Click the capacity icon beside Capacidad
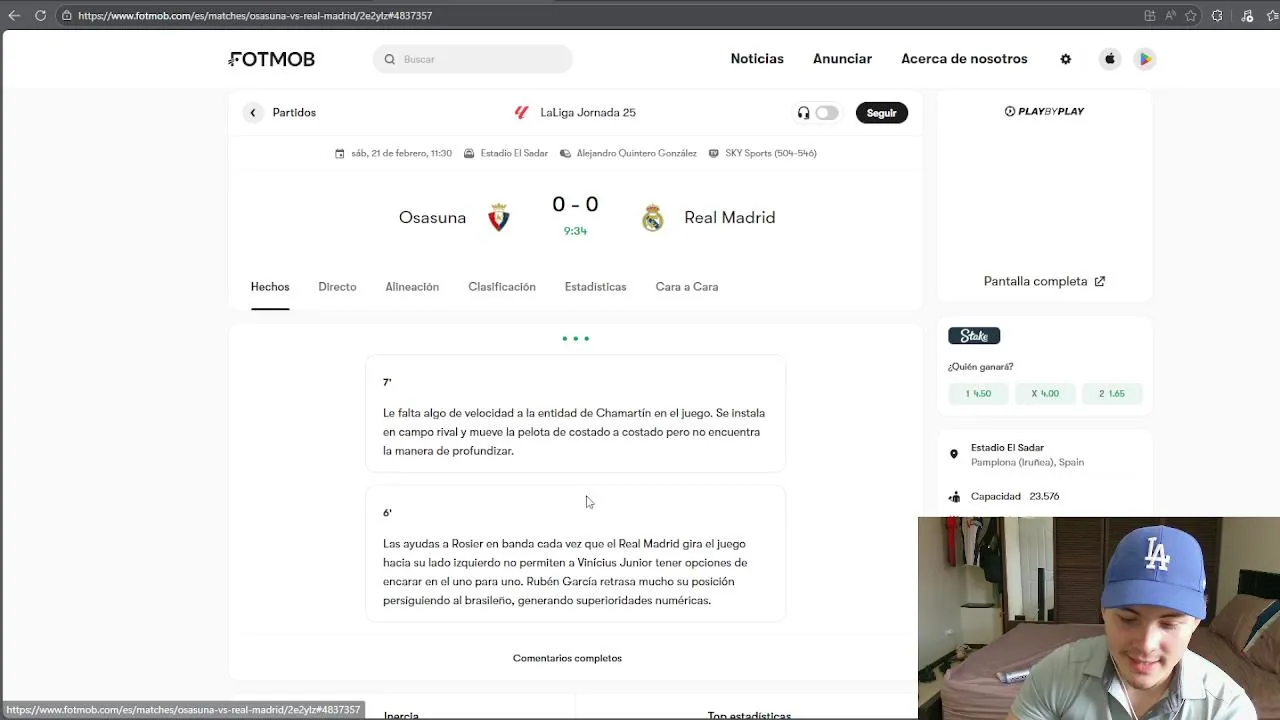1280x720 pixels. (954, 496)
